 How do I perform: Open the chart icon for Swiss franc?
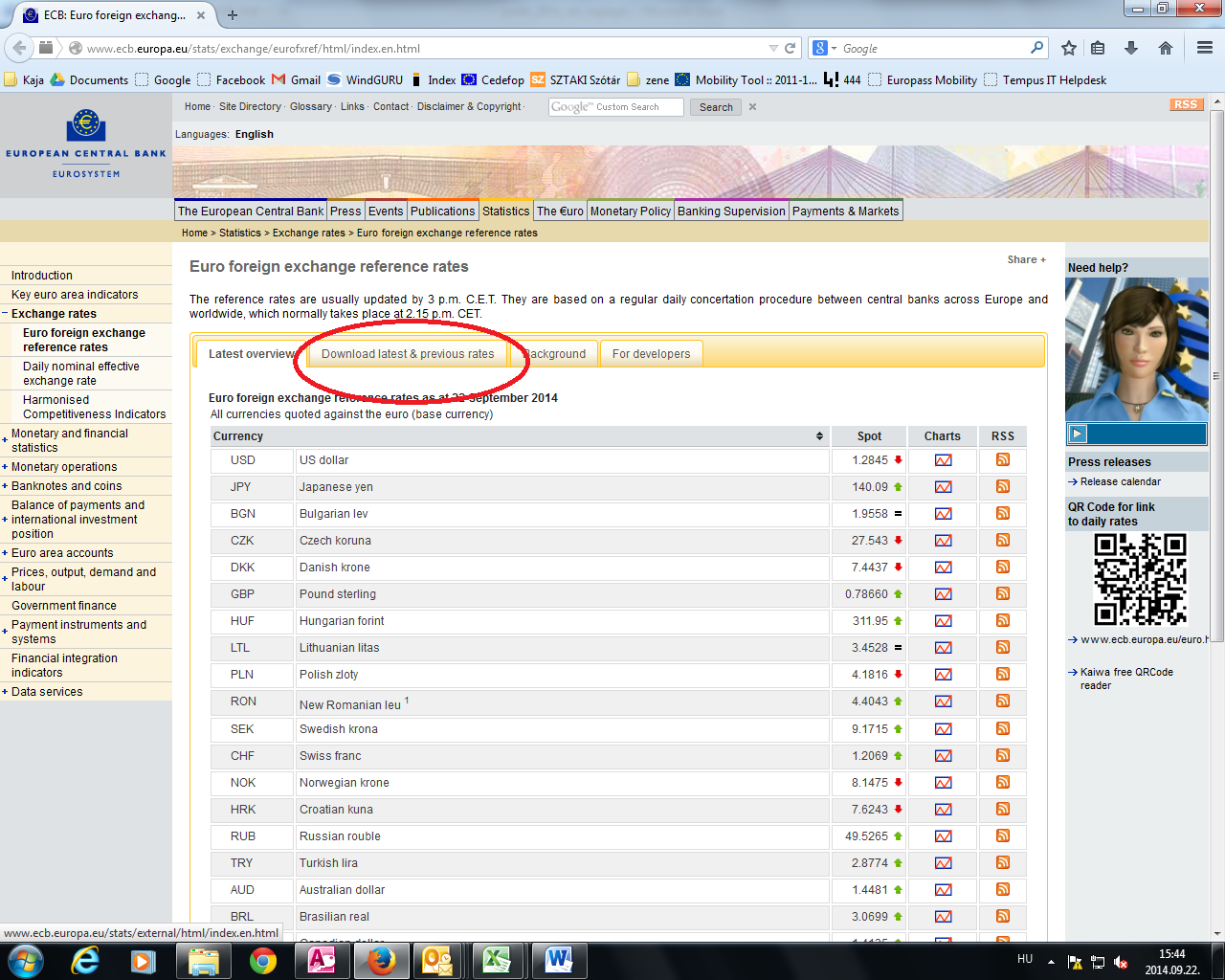pyautogui.click(x=943, y=756)
